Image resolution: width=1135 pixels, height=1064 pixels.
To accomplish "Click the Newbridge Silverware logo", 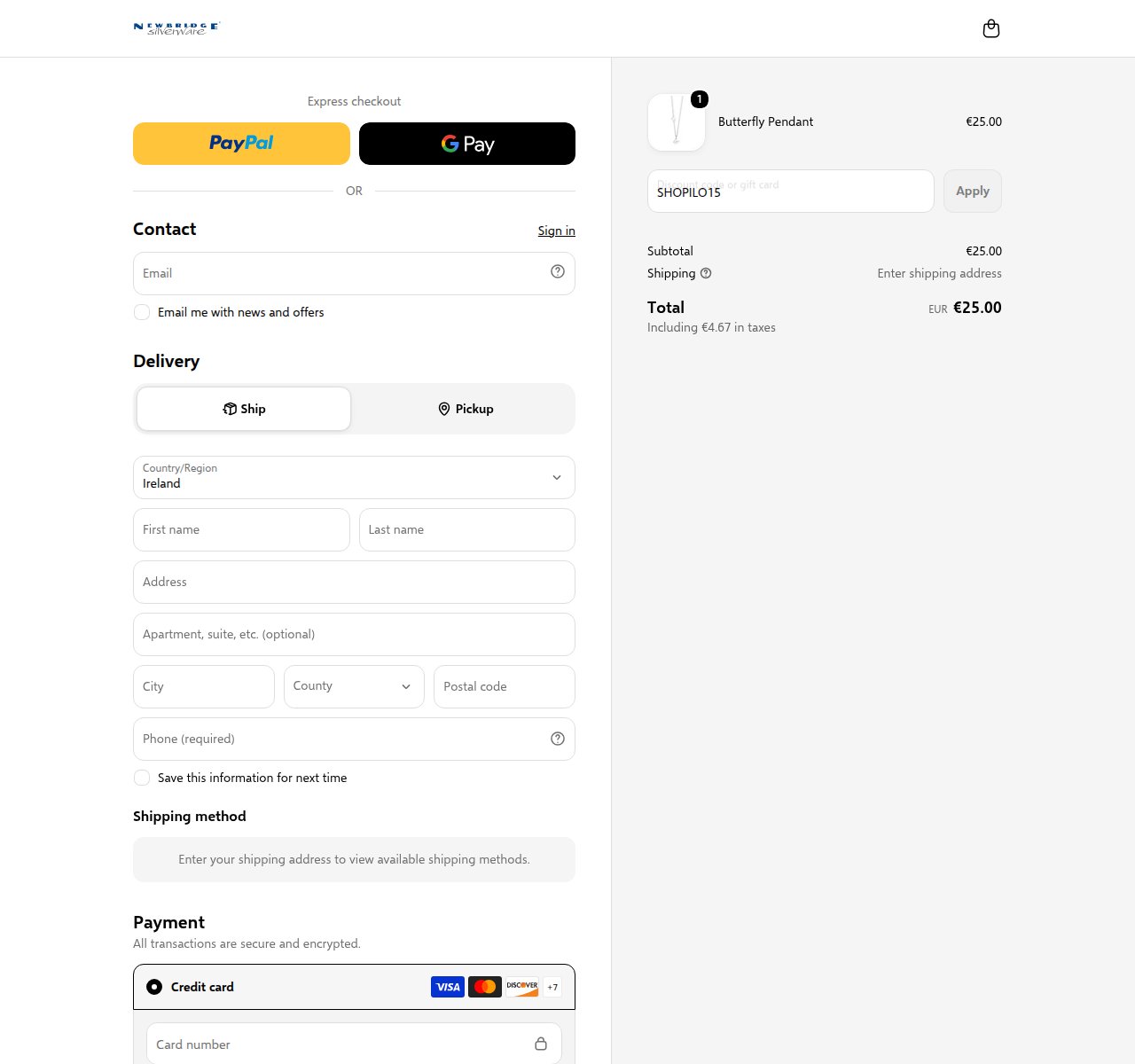I will click(x=176, y=28).
